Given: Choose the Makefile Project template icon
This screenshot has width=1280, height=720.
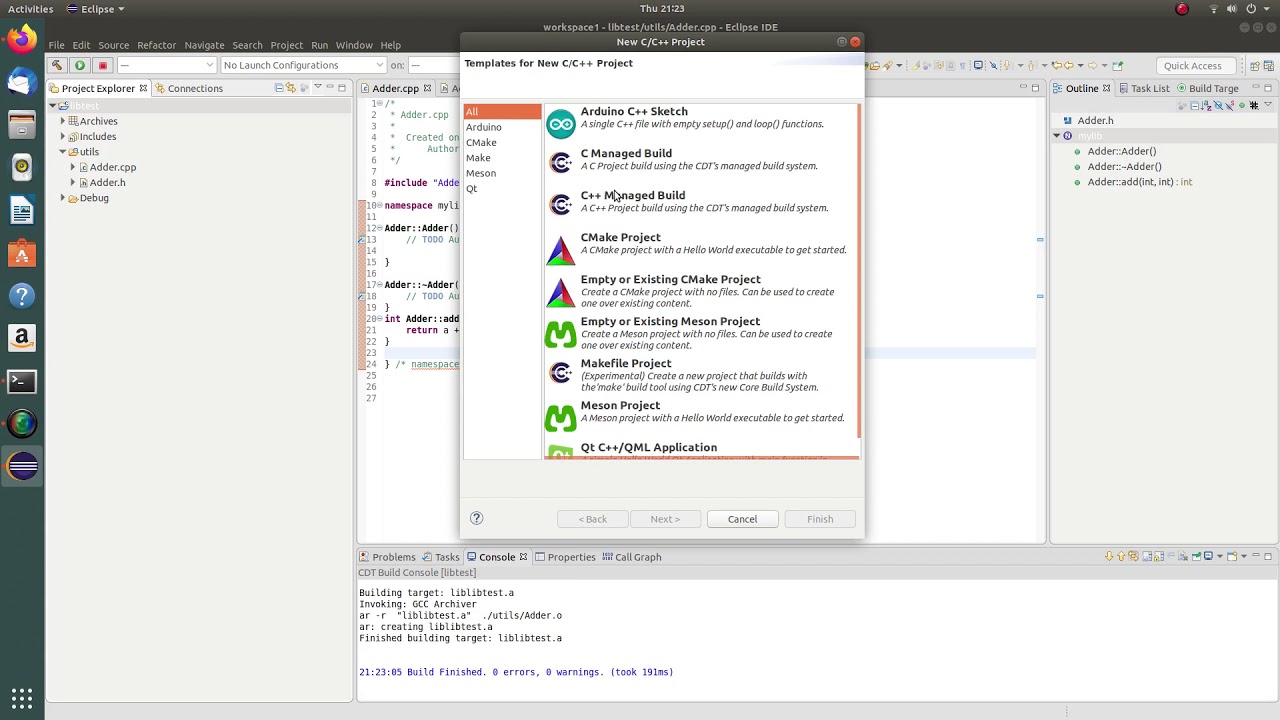Looking at the screenshot, I should [561, 373].
